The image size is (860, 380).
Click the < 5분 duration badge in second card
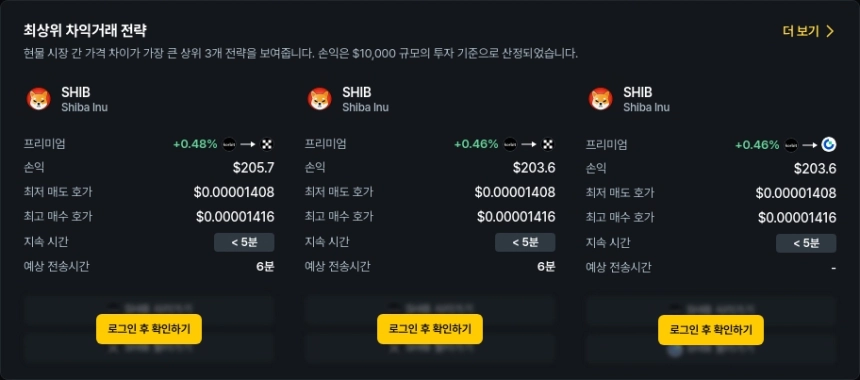coord(525,242)
